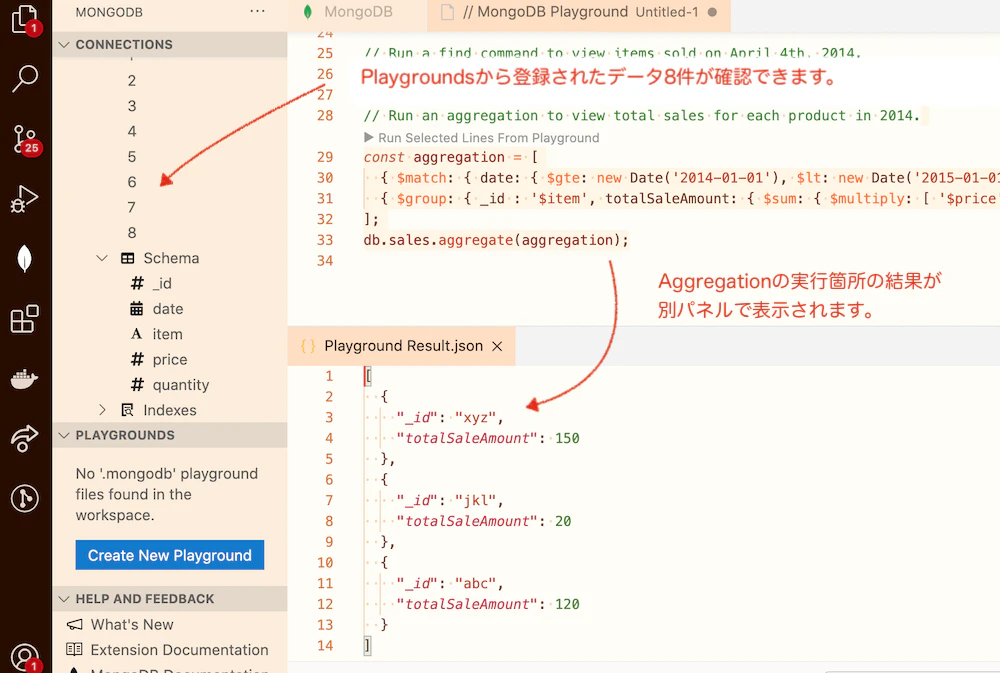Click line number 28 in the editor gutter

pos(325,115)
